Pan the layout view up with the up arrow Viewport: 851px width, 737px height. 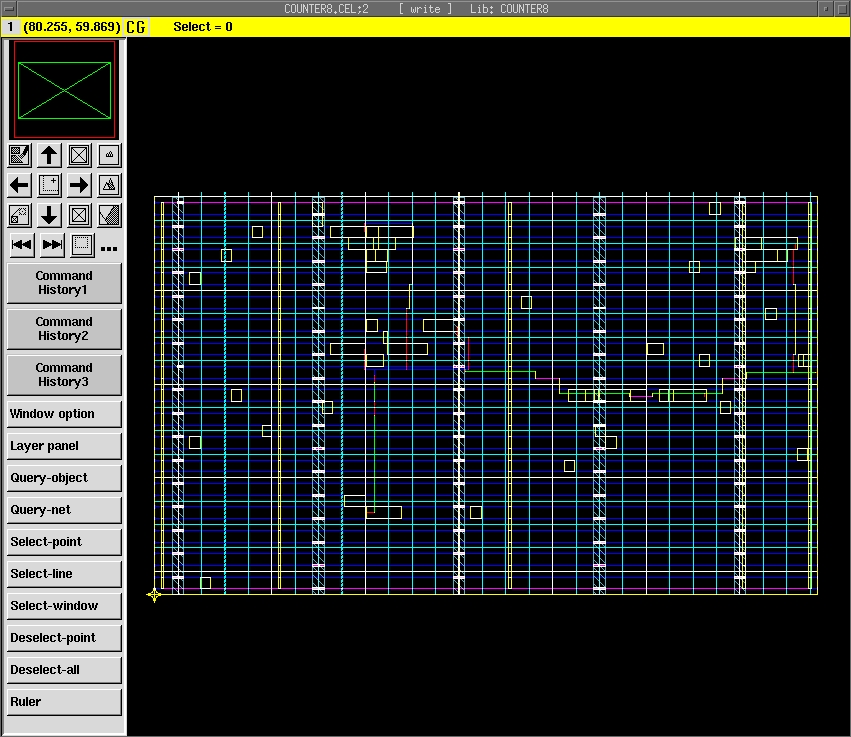point(49,155)
